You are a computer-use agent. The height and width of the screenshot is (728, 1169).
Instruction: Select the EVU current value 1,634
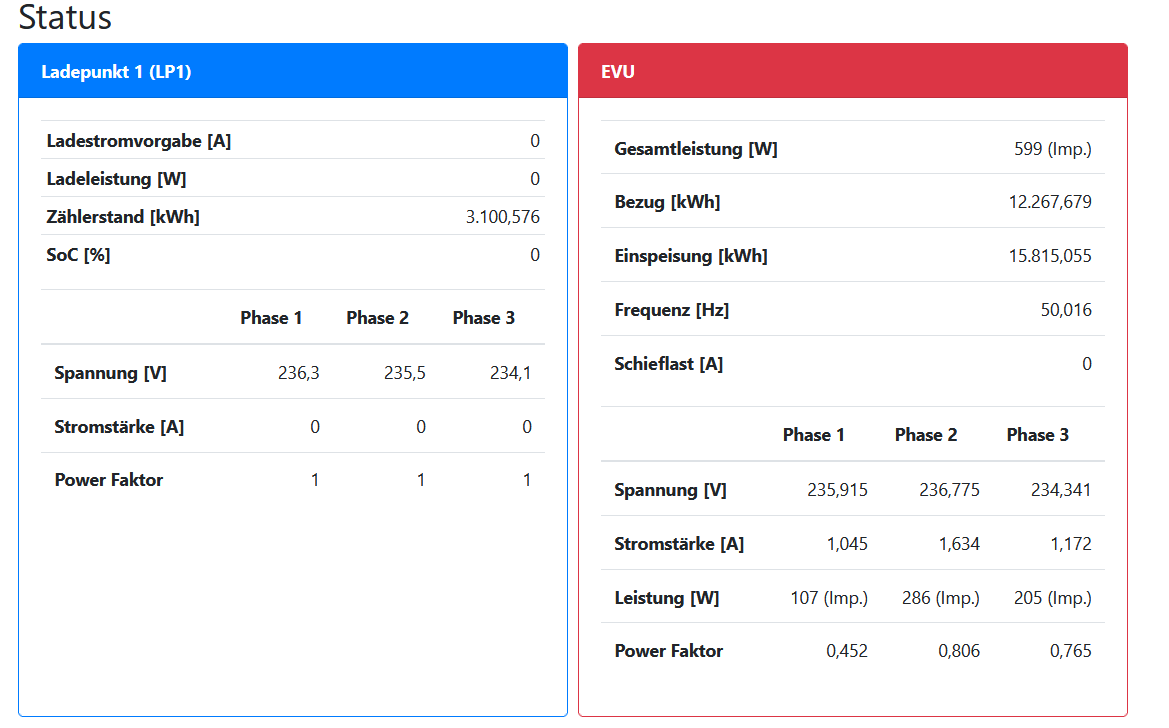click(x=959, y=544)
